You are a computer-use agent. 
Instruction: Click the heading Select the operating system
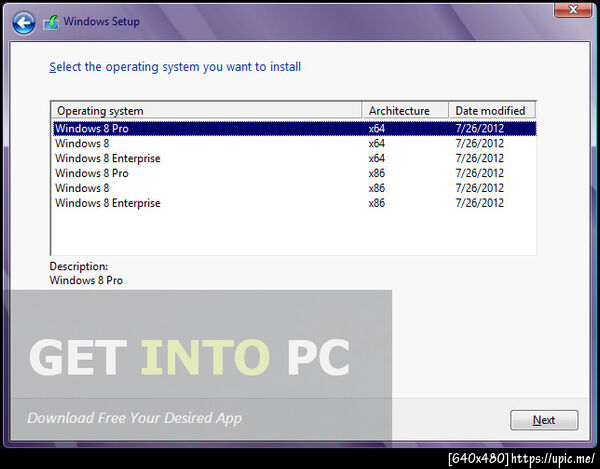(175, 67)
